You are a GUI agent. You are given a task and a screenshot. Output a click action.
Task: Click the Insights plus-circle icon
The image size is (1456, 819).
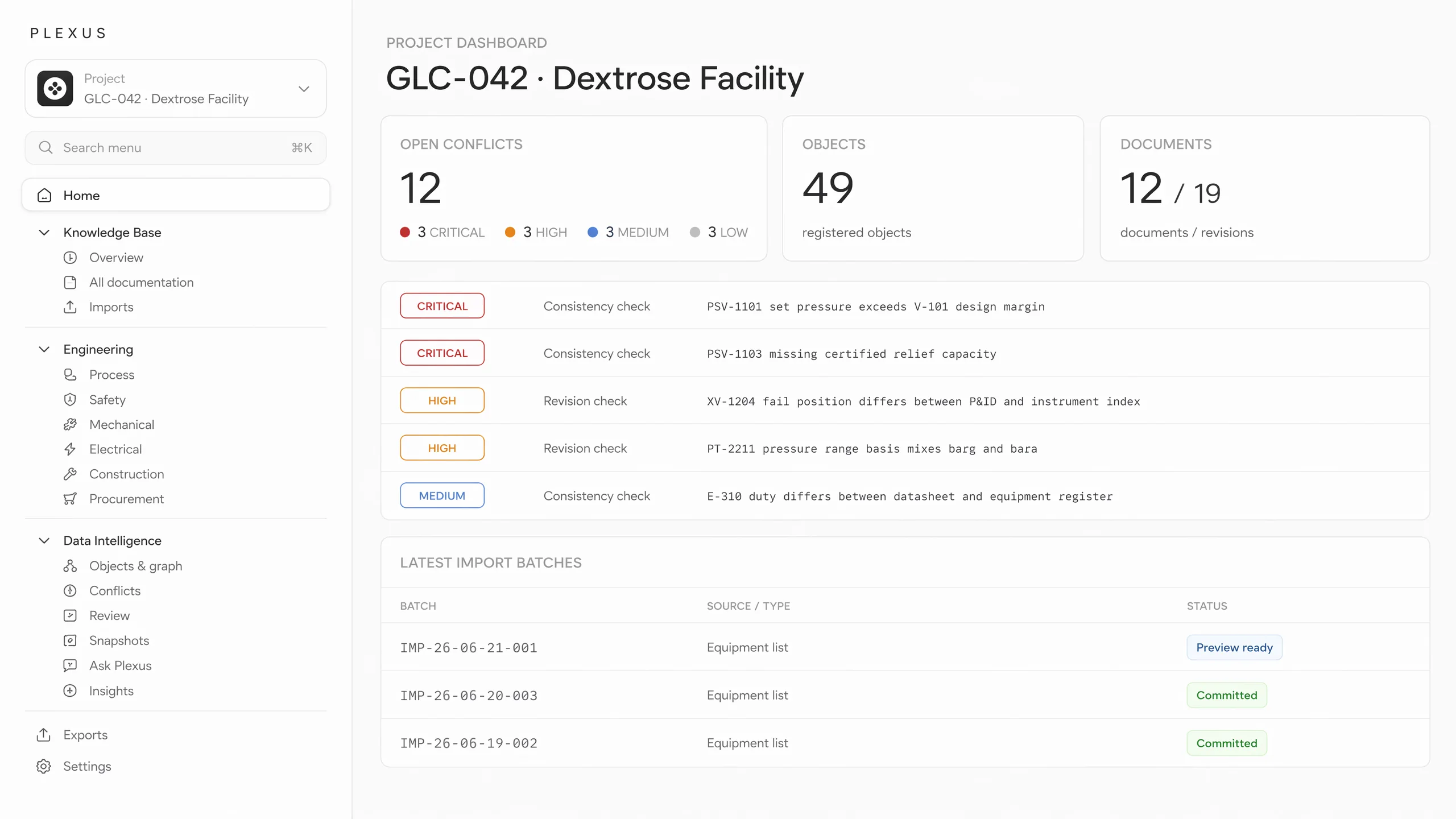click(70, 691)
